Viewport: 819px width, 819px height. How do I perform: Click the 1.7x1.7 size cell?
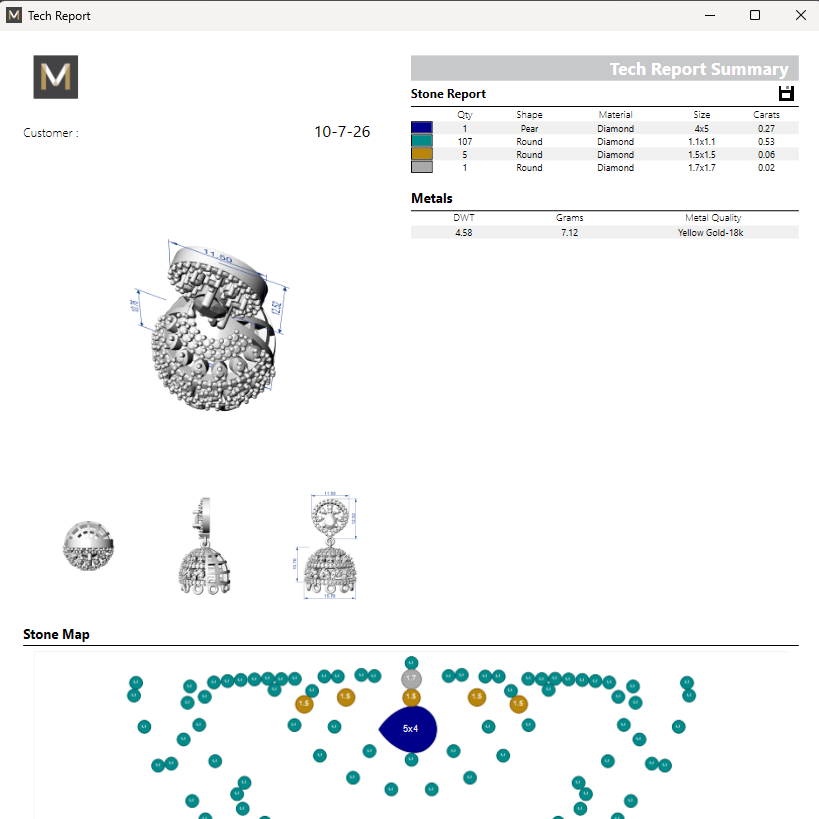click(x=701, y=168)
